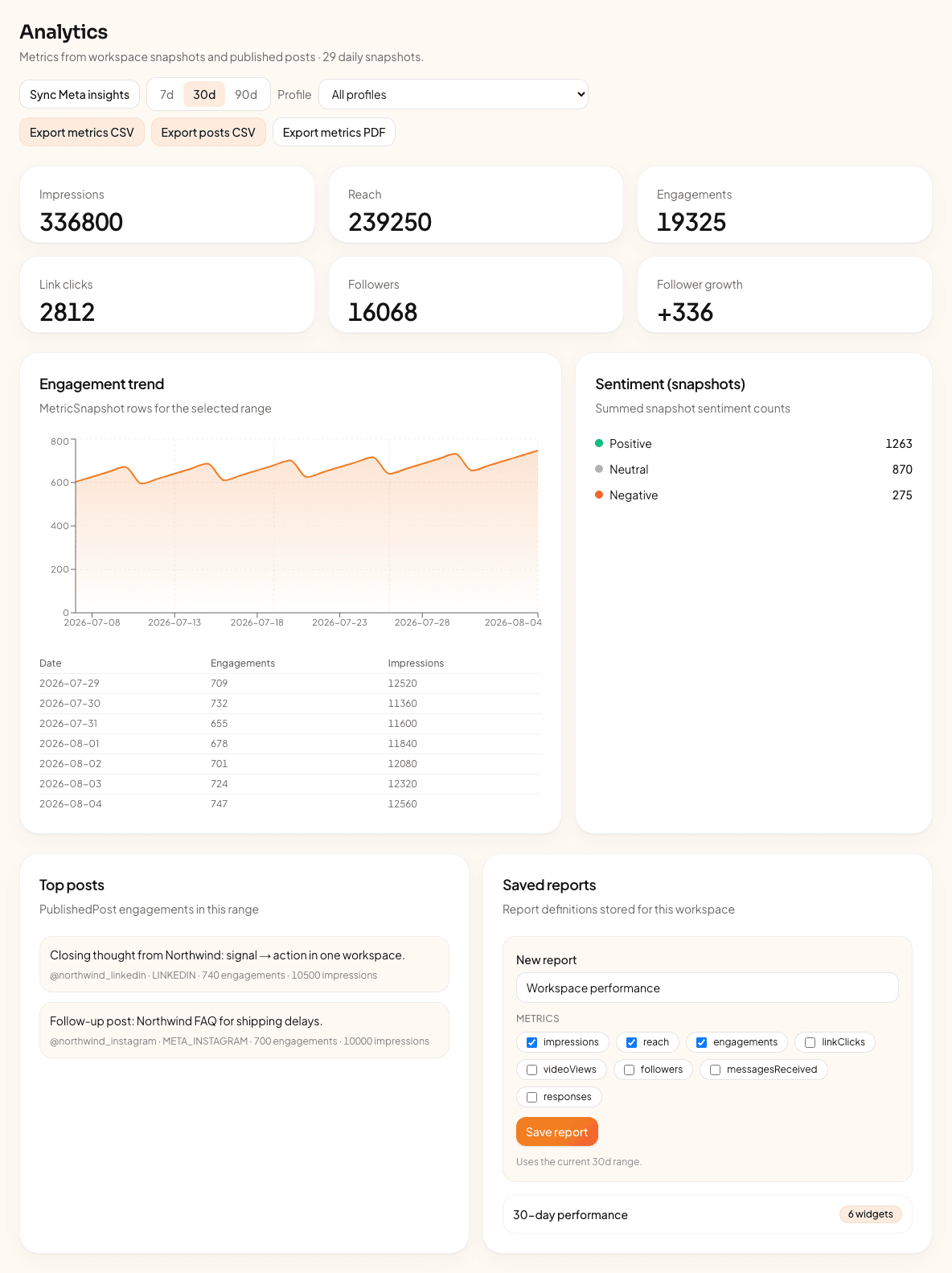This screenshot has height=1273, width=952.
Task: Click the Followers 16068 card
Action: coord(476,294)
